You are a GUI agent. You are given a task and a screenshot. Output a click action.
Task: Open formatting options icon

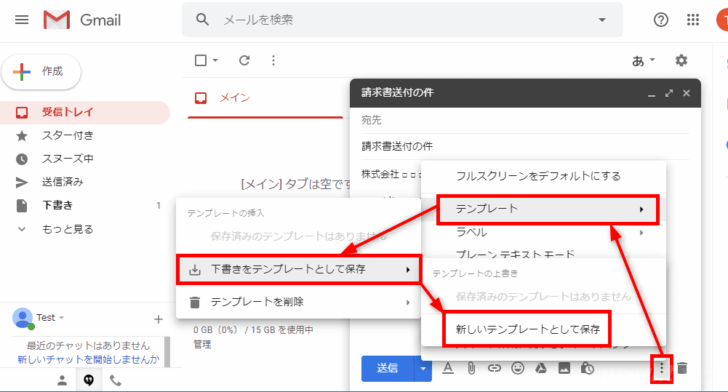pyautogui.click(x=448, y=368)
